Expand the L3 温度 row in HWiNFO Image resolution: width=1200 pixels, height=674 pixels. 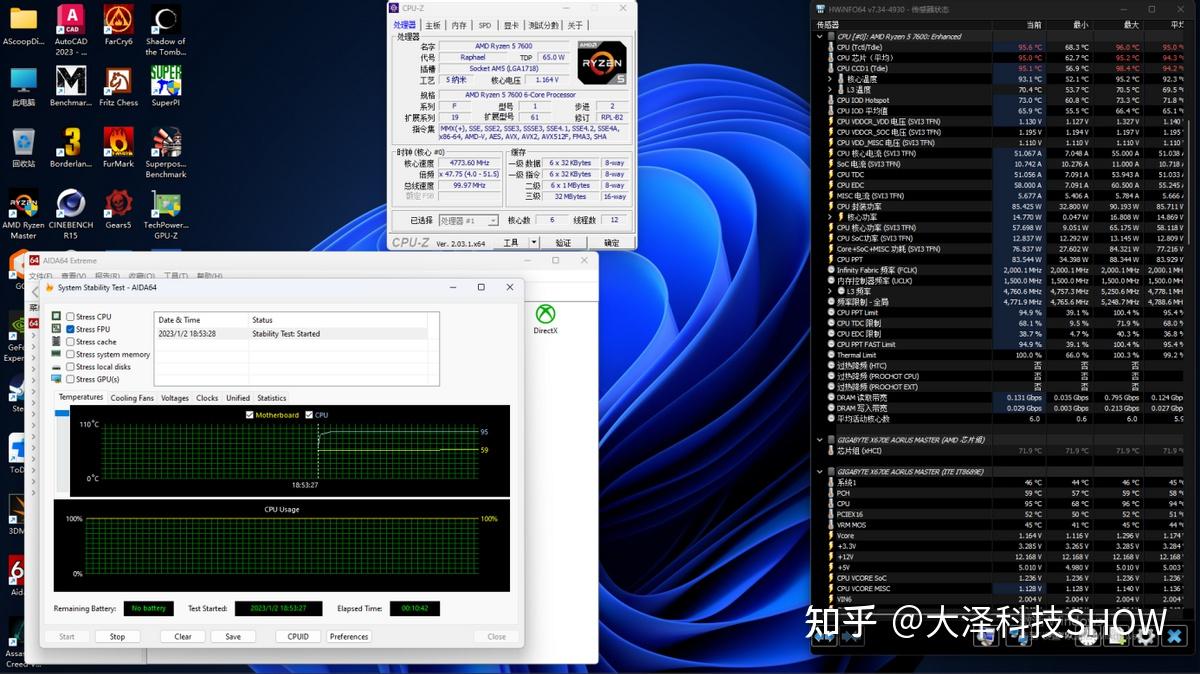coord(830,90)
